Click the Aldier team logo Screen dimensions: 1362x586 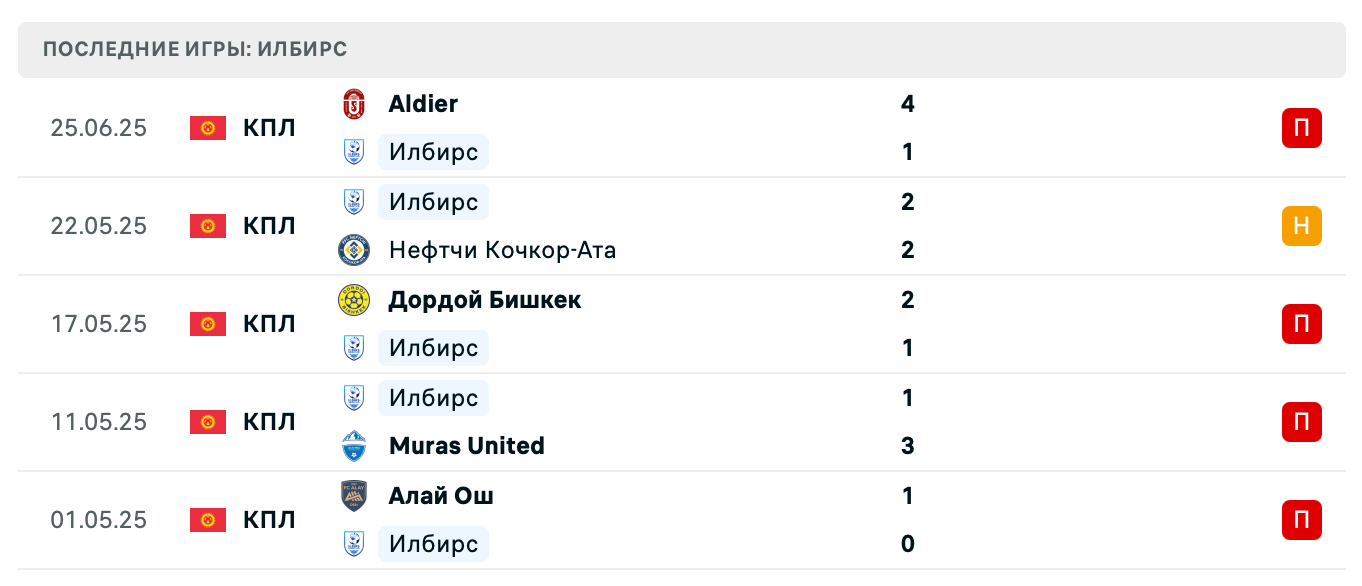coord(354,104)
